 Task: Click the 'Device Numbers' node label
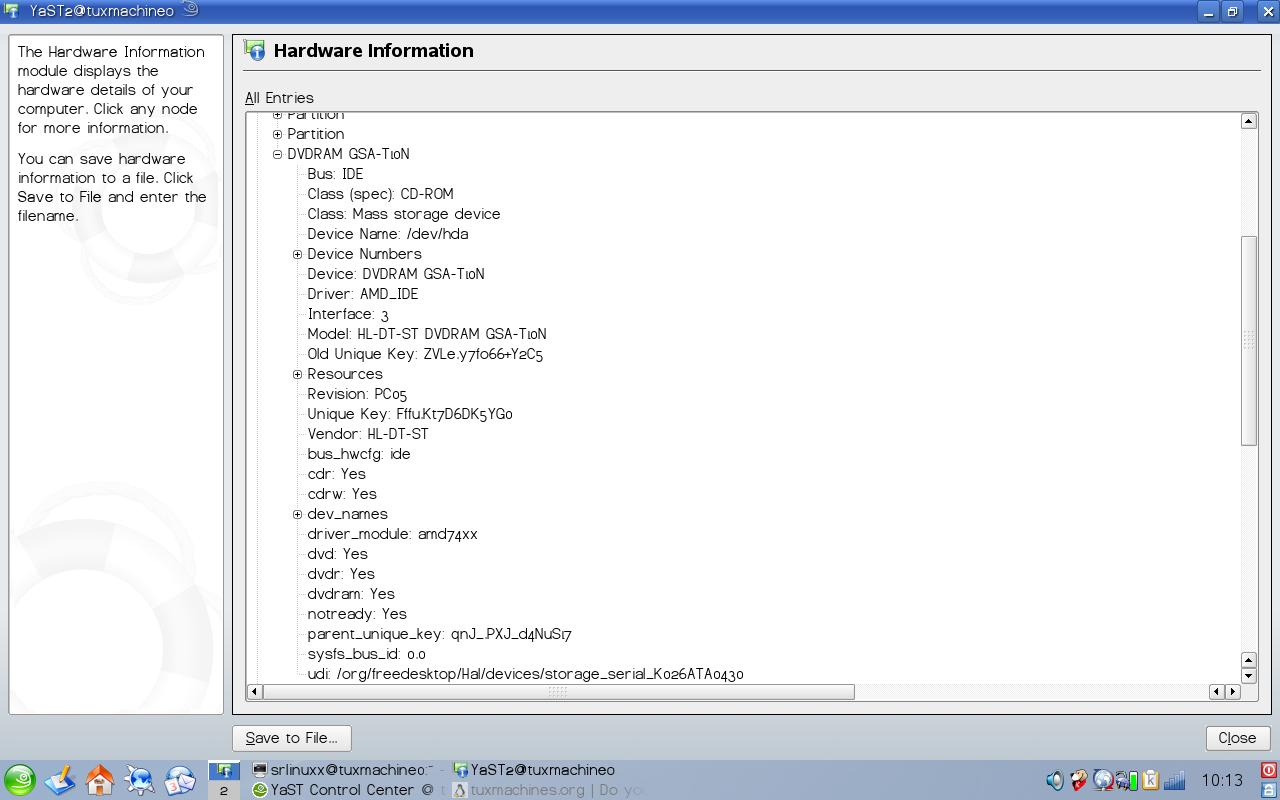(364, 254)
